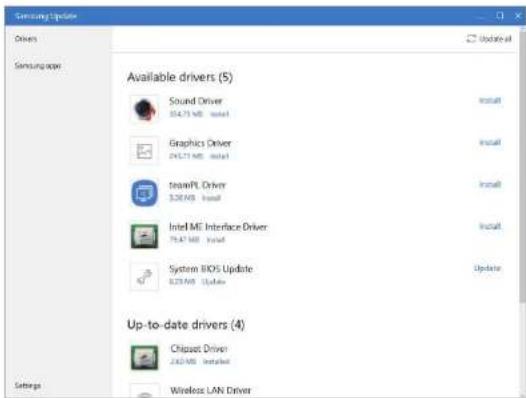Click the Update link under System BIOS Update size
The height and width of the screenshot is (398, 526).
click(x=214, y=282)
